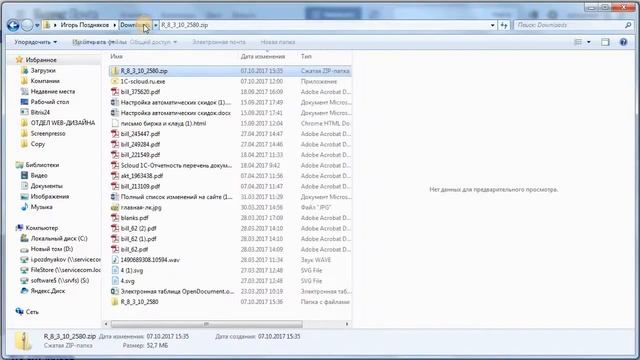
Task: Go back with the Back arrow button
Action: 13,25
